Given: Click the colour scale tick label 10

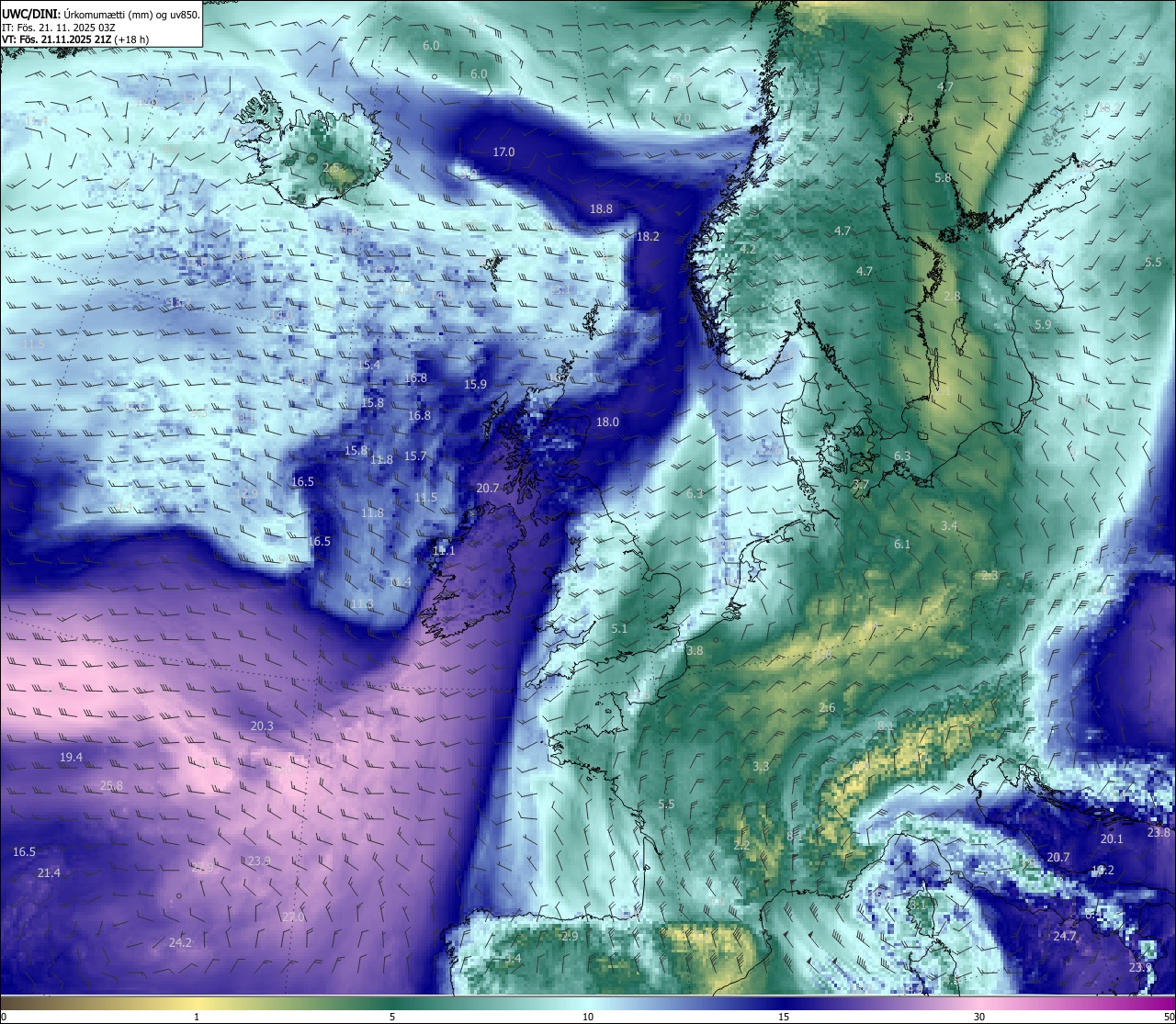Looking at the screenshot, I should coord(588,1017).
